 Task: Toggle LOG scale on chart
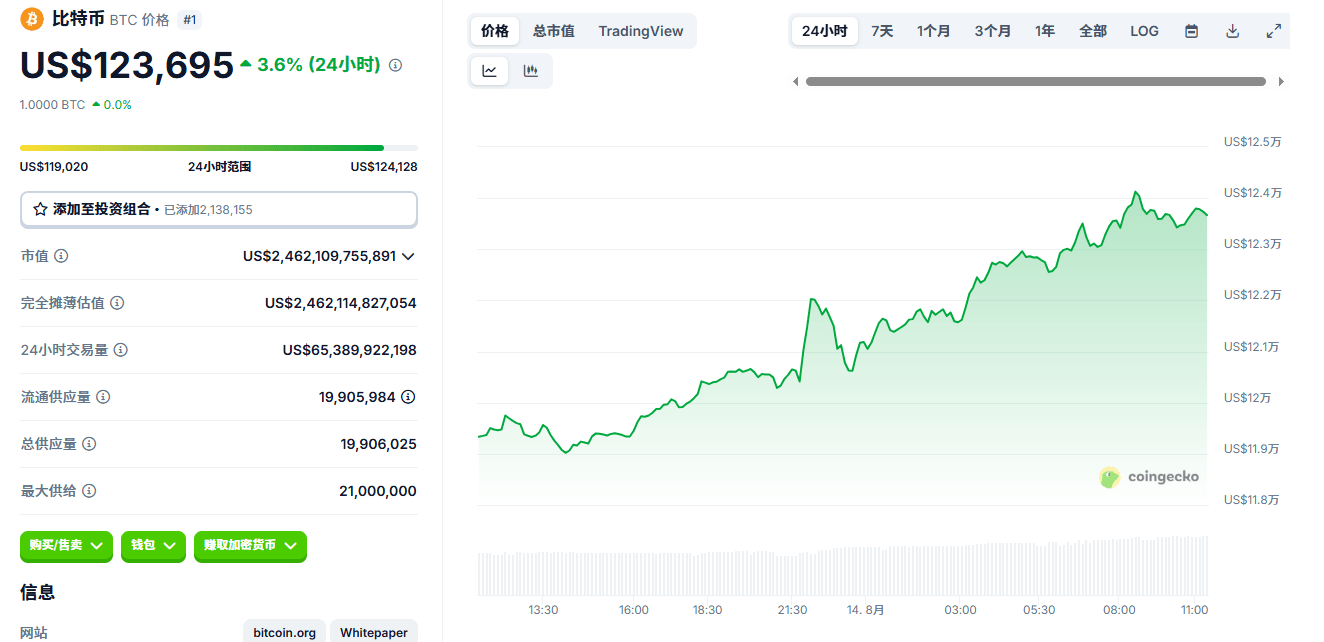(1144, 31)
